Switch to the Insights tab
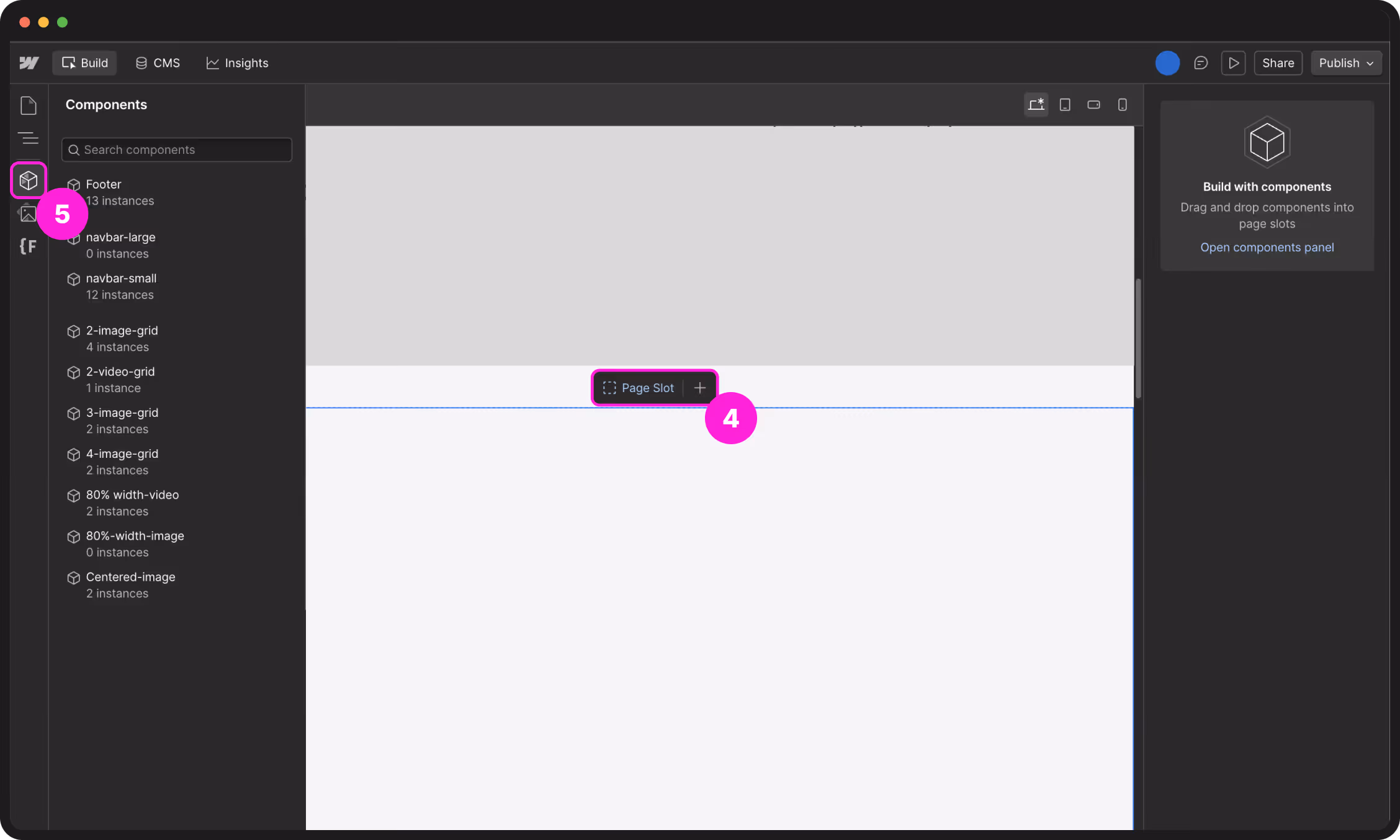 click(x=237, y=63)
